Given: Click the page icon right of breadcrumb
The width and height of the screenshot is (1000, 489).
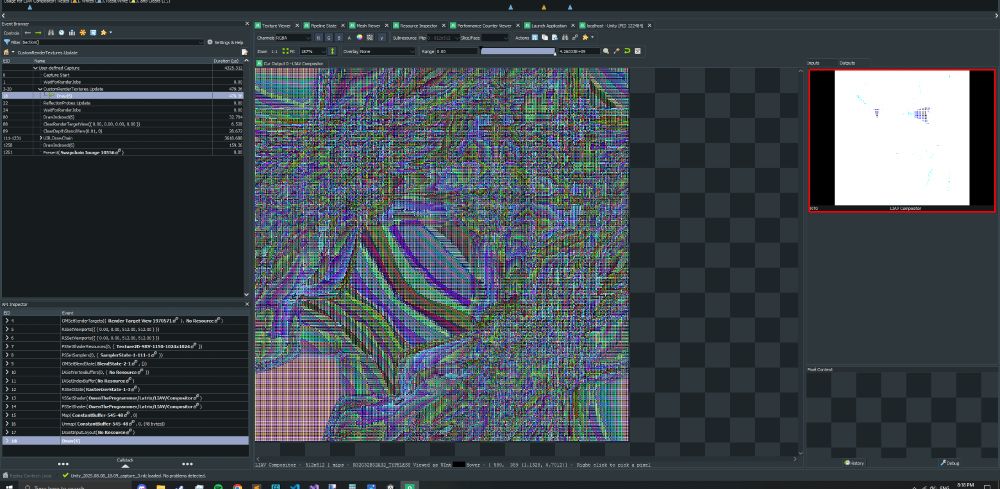Looking at the screenshot, I should (244, 52).
